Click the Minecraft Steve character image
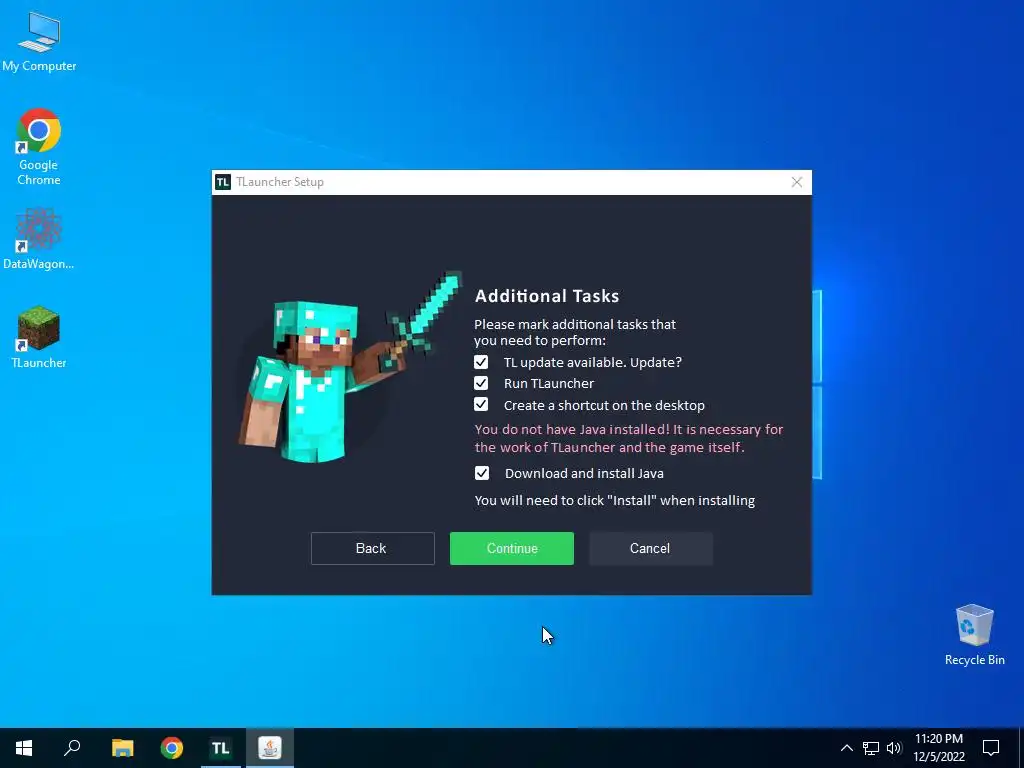The image size is (1024, 768). click(x=351, y=368)
